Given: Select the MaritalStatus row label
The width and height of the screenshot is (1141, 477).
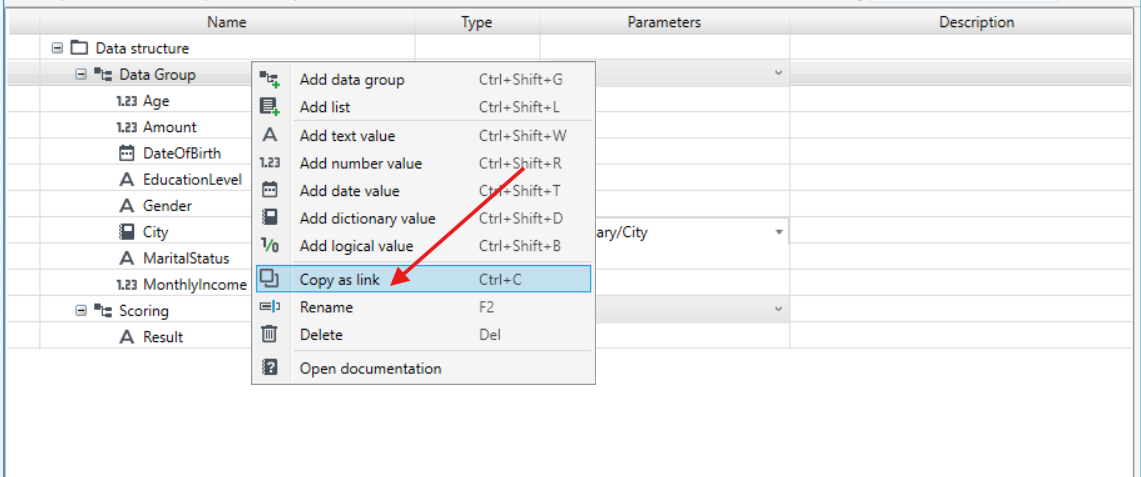Looking at the screenshot, I should [186, 258].
